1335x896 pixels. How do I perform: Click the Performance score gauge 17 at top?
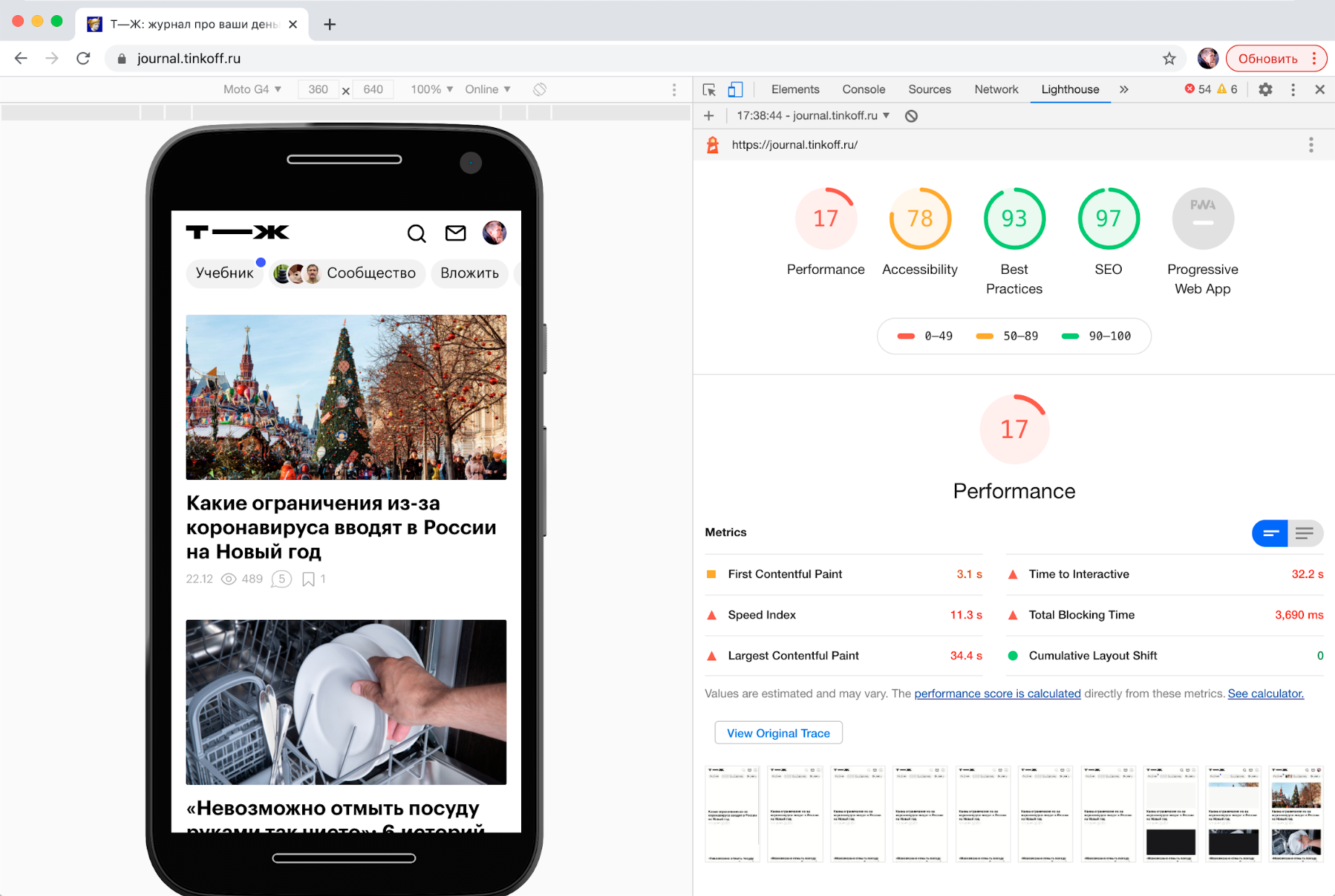pos(825,218)
